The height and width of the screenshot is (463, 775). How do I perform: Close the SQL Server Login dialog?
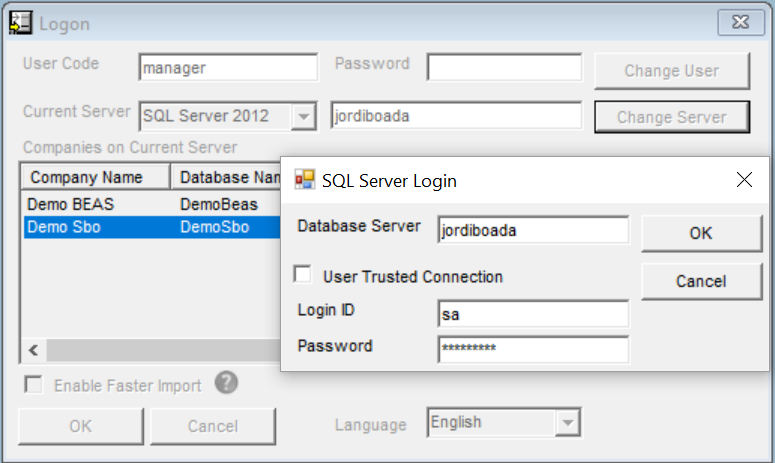pyautogui.click(x=744, y=180)
